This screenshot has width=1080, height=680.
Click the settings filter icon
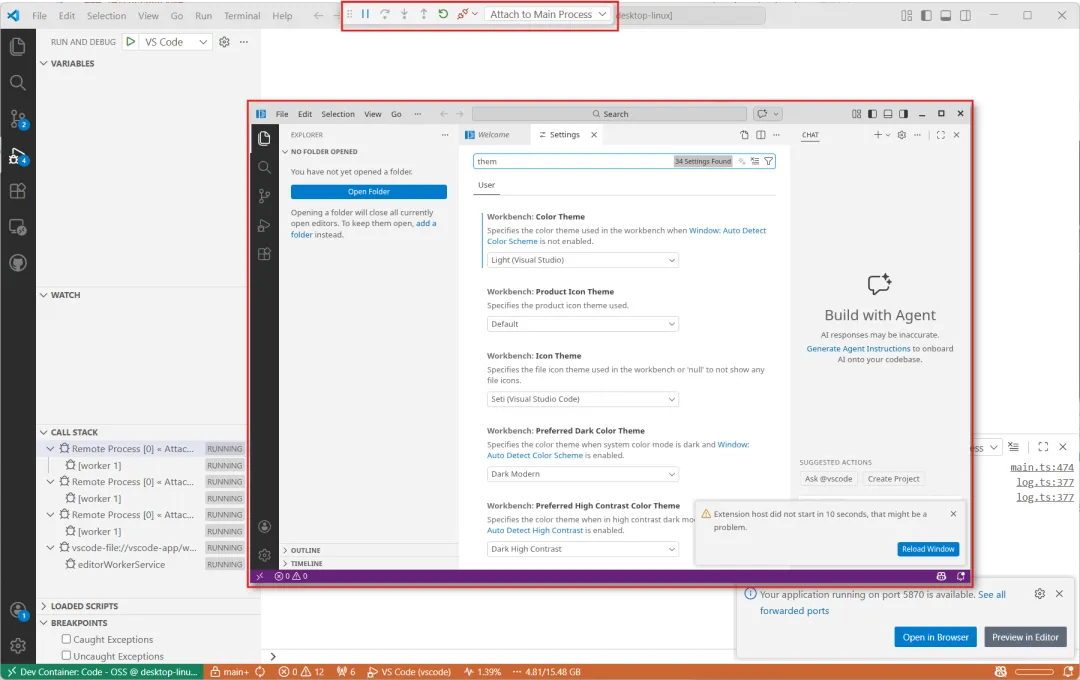click(x=769, y=161)
